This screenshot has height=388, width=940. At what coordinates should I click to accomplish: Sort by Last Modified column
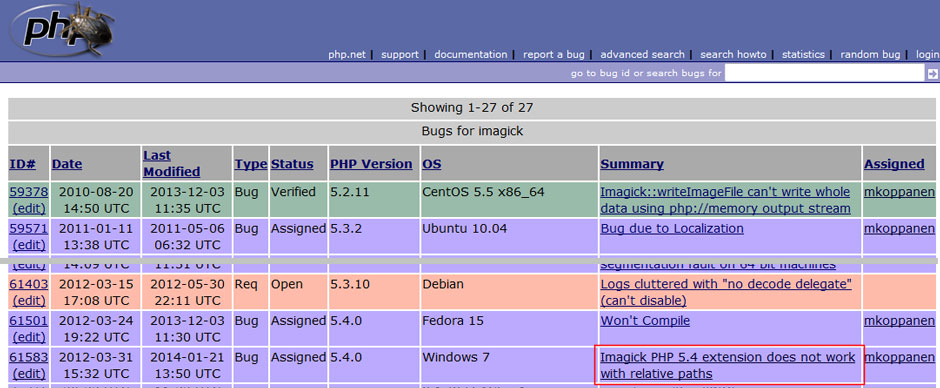click(x=171, y=163)
